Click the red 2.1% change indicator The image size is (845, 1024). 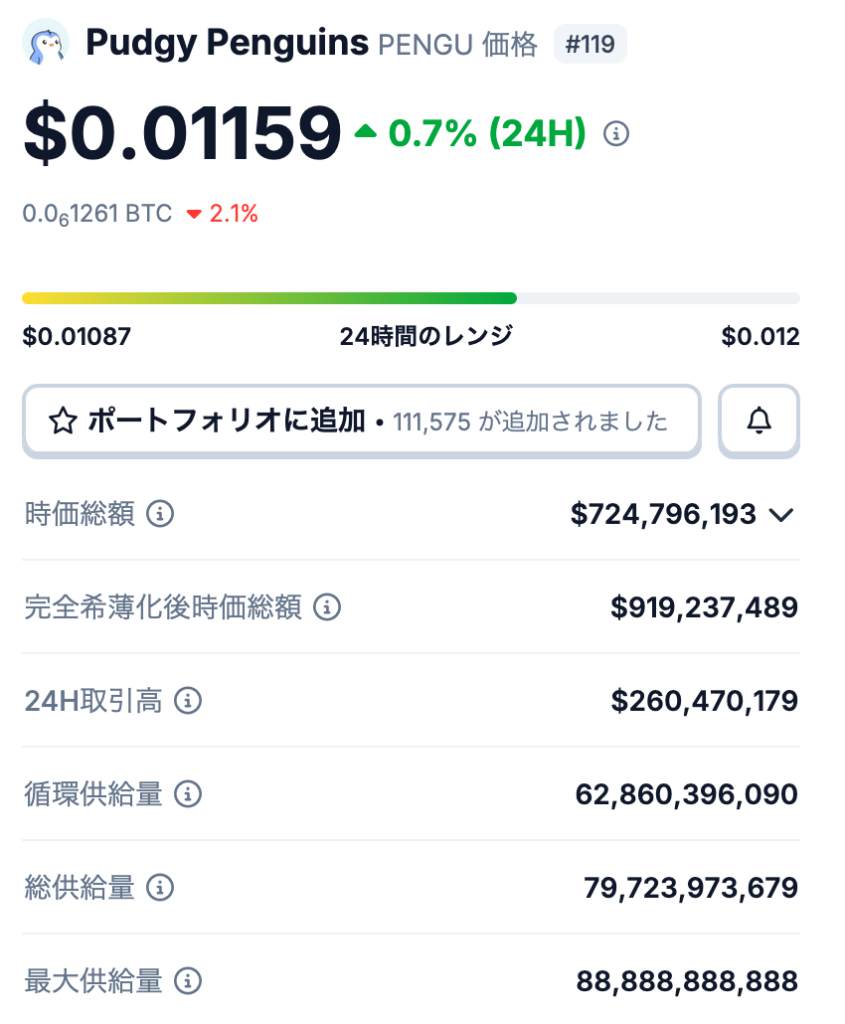click(x=236, y=212)
